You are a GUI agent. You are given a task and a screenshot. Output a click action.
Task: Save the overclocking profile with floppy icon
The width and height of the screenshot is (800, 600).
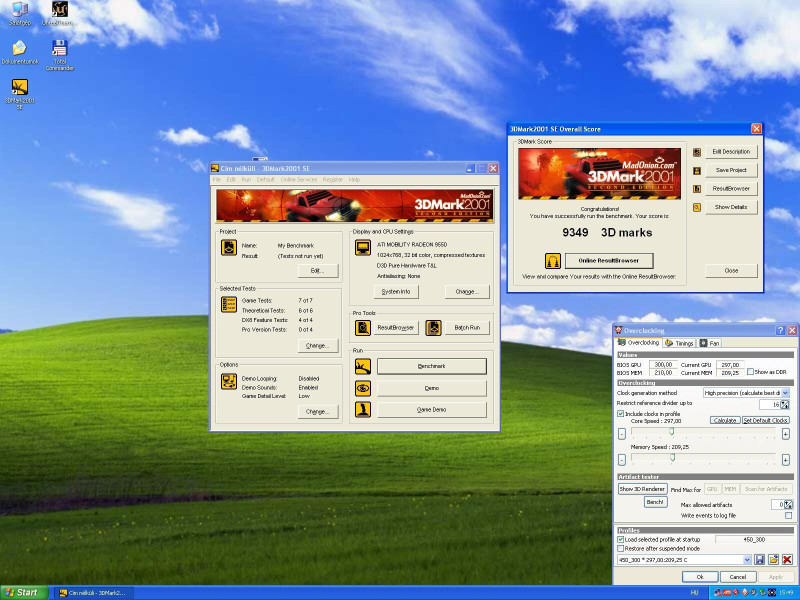760,560
